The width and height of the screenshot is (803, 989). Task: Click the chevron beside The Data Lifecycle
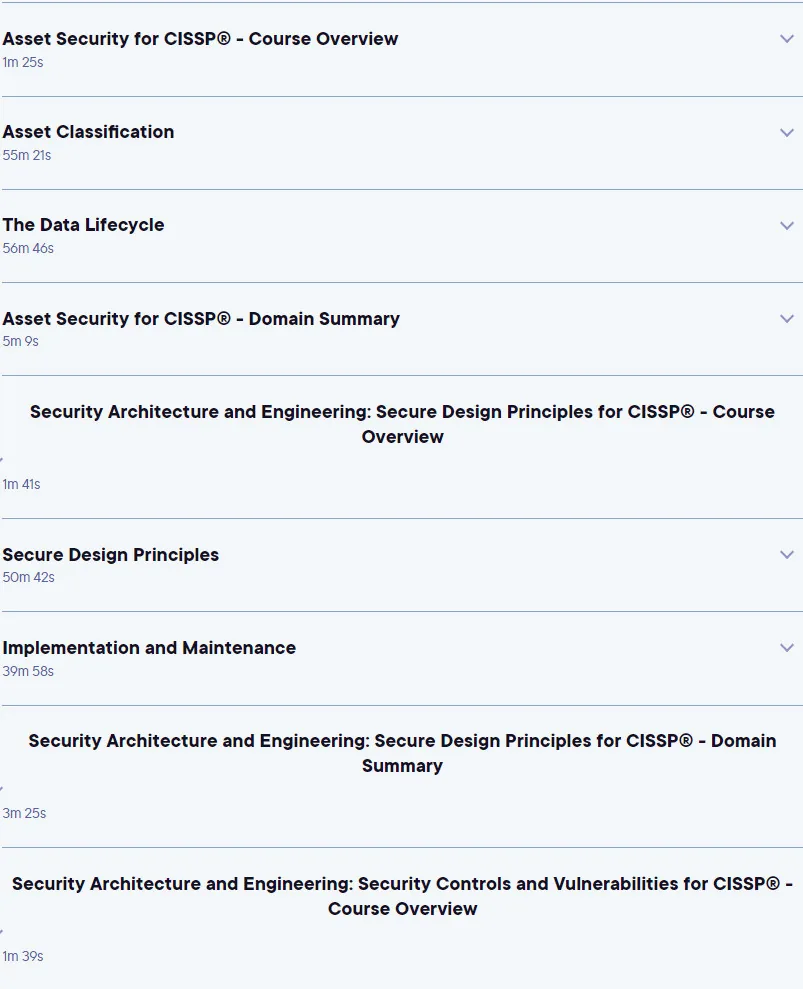[787, 226]
